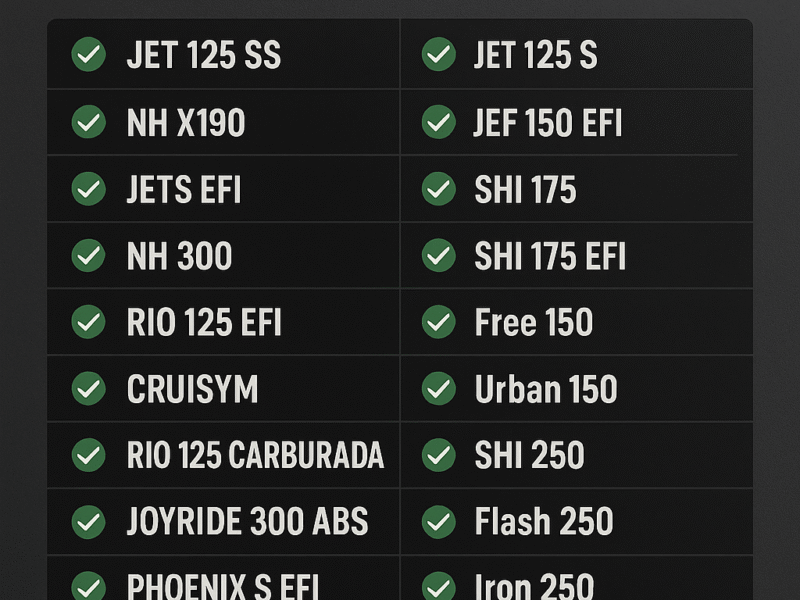The height and width of the screenshot is (600, 800).
Task: Select the green check beside JETS EFI
Action: click(x=89, y=189)
